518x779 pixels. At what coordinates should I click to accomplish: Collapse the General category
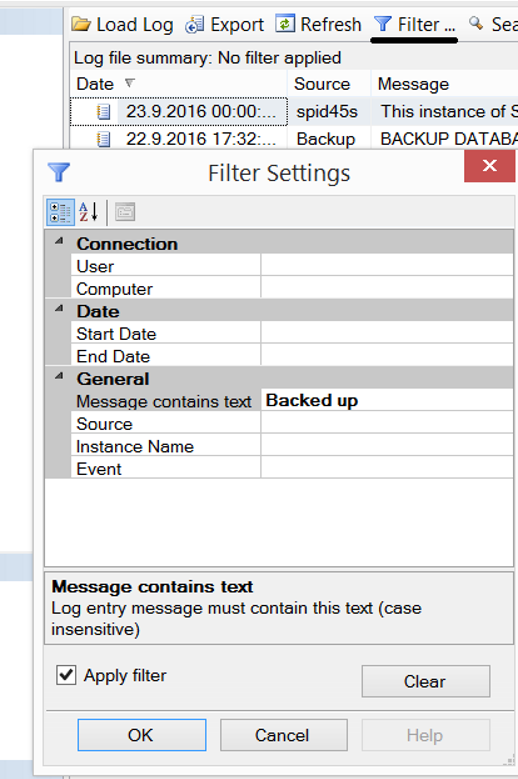[x=59, y=376]
